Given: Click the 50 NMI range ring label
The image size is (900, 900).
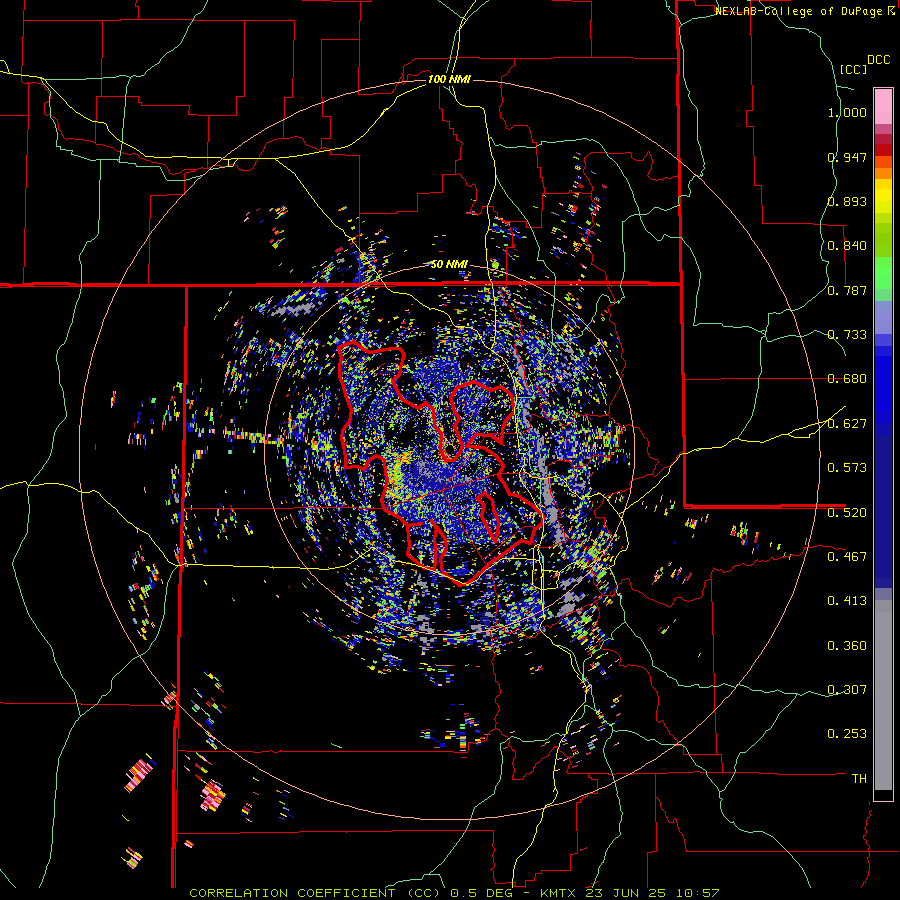Looking at the screenshot, I should (x=449, y=264).
